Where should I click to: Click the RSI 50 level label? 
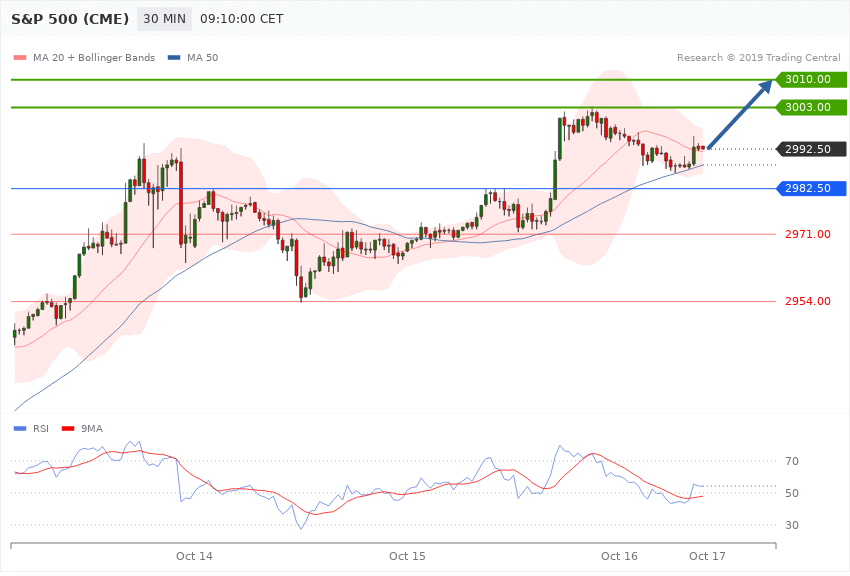point(792,493)
